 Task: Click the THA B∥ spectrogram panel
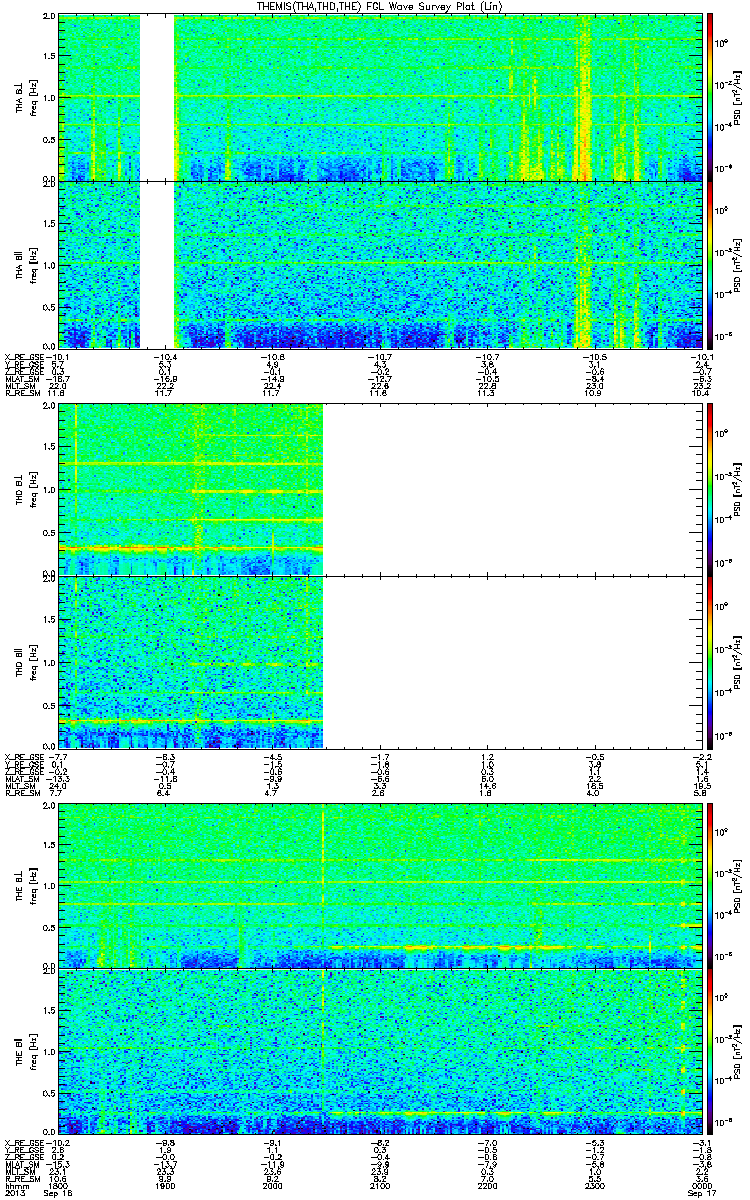pyautogui.click(x=380, y=263)
